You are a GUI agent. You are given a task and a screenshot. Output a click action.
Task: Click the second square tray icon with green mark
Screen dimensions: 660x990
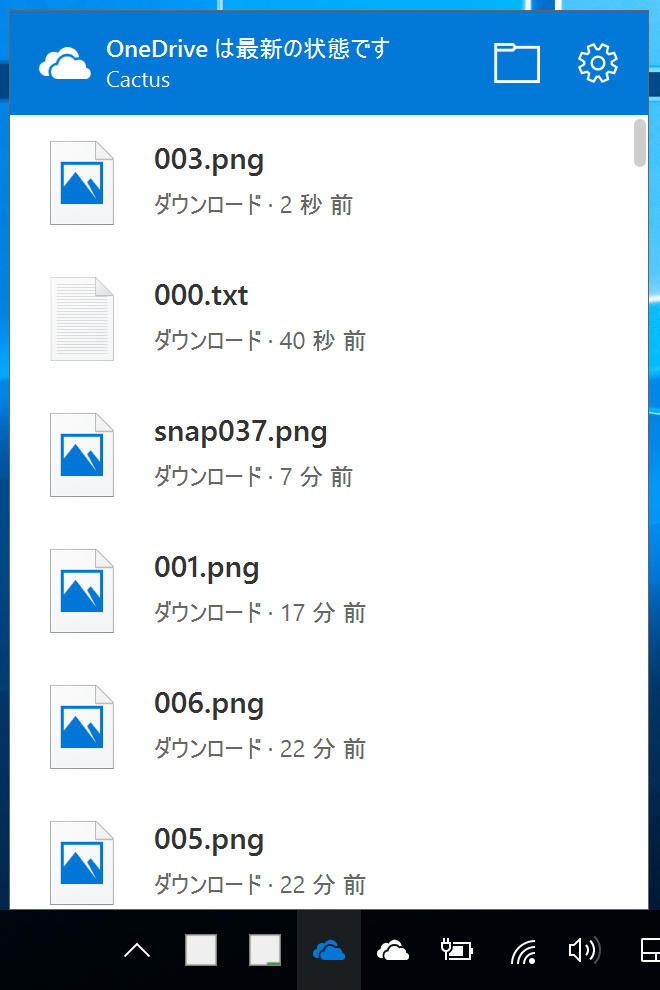265,950
